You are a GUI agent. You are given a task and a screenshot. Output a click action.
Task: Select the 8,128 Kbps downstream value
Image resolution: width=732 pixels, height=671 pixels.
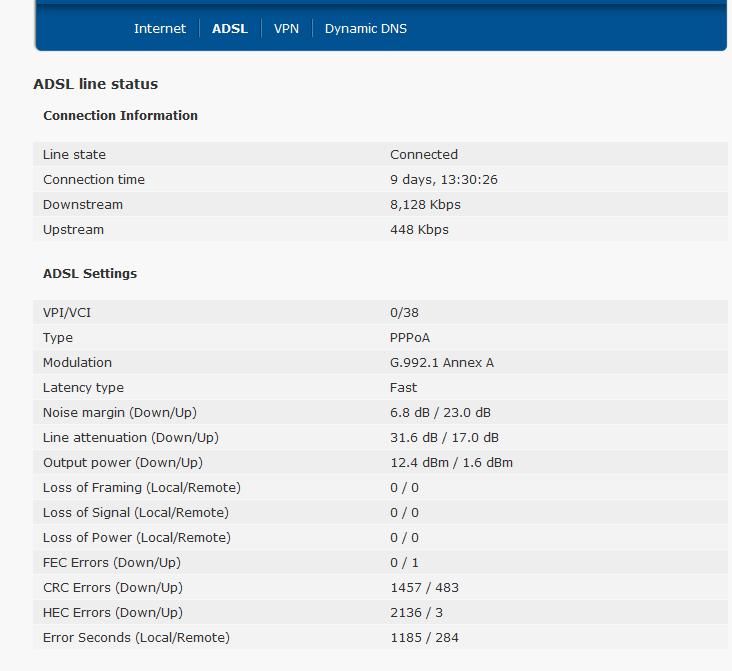click(x=425, y=205)
